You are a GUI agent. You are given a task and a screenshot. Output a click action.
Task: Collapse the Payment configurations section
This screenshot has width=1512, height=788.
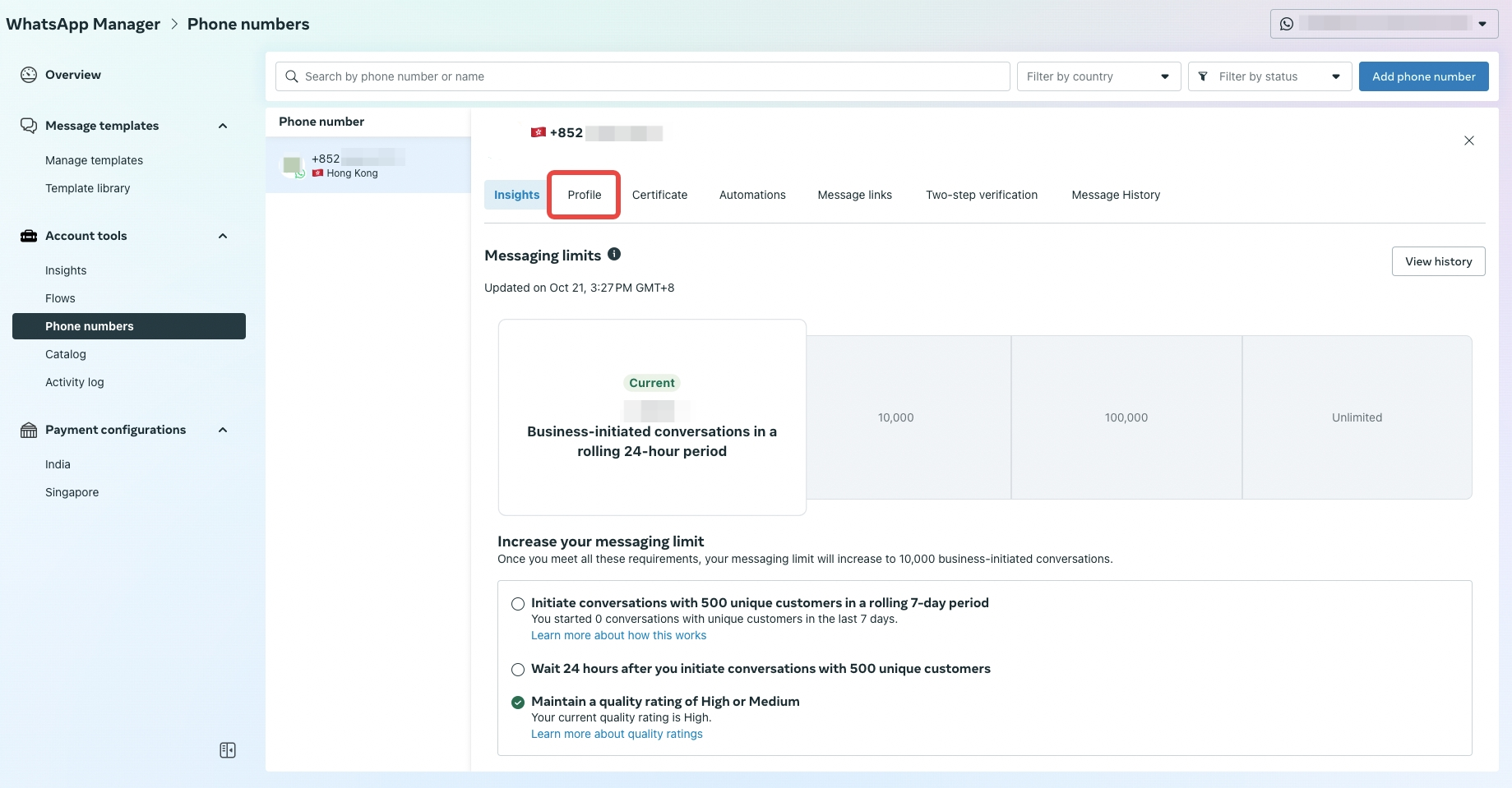coord(223,430)
